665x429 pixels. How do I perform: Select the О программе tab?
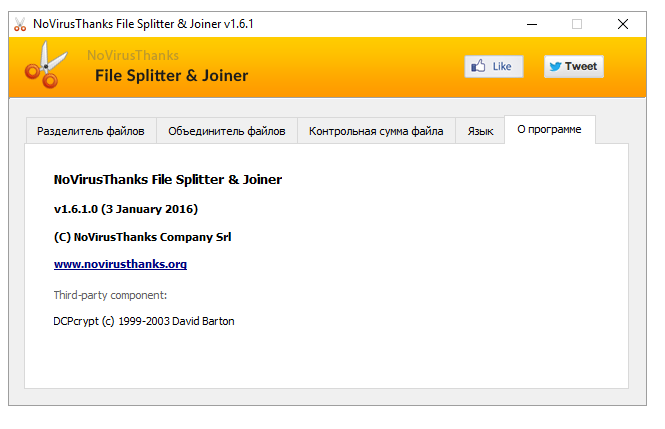[x=549, y=130]
